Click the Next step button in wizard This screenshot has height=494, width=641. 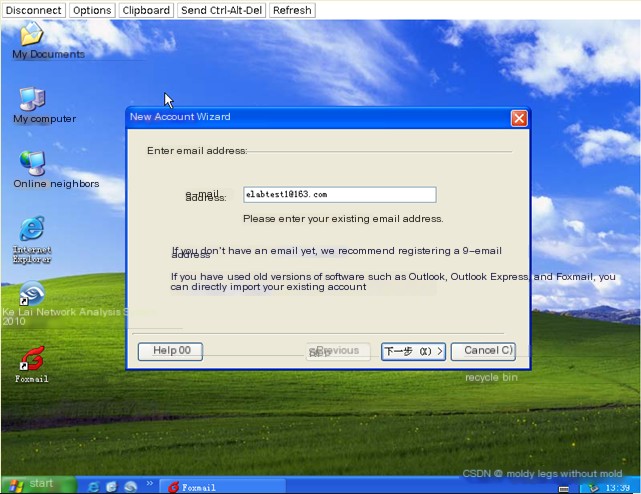(x=413, y=351)
